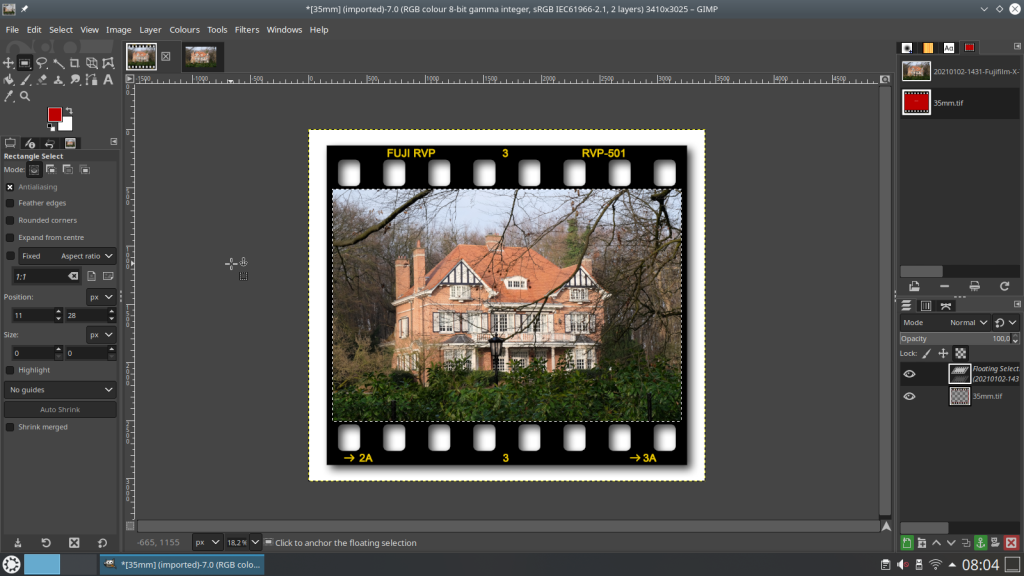
Task: Open the Windows menu
Action: coord(284,29)
